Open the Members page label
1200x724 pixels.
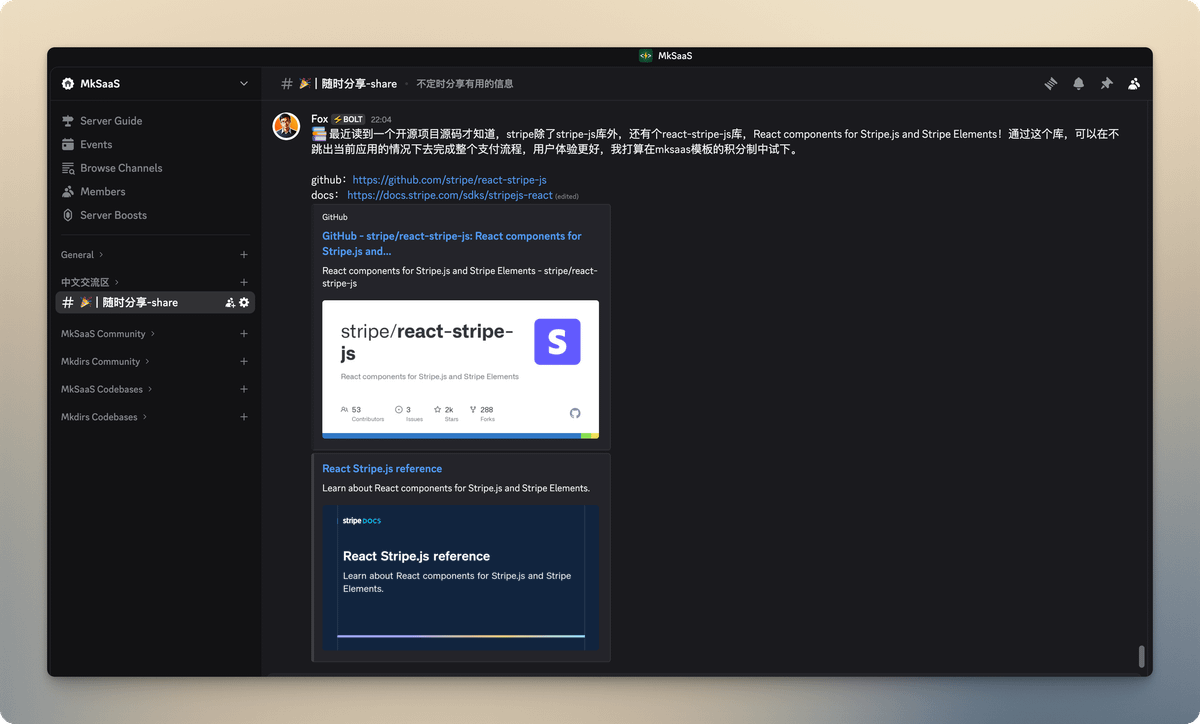pyautogui.click(x=103, y=192)
